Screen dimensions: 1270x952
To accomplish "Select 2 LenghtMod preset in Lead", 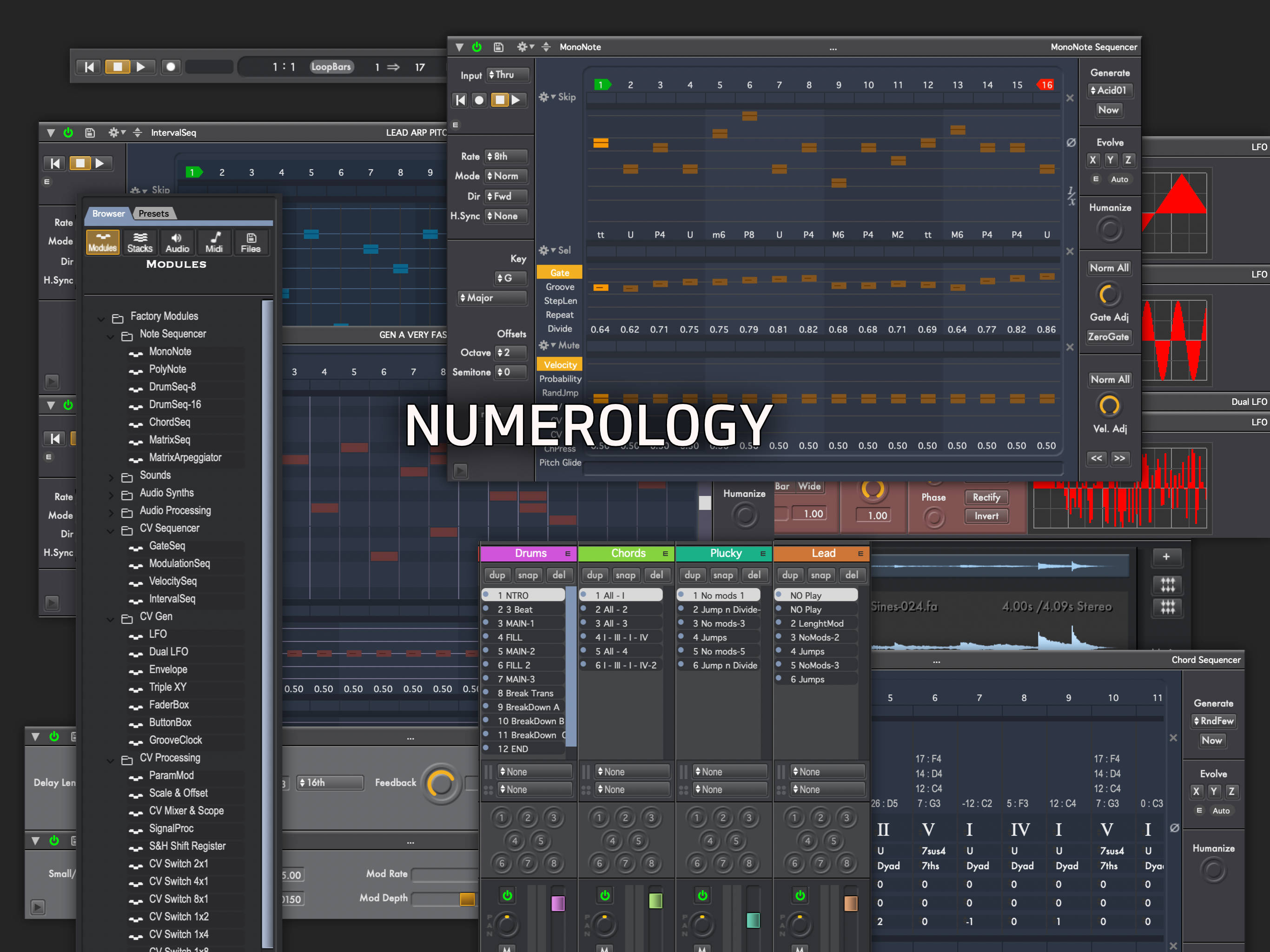I will coord(816,623).
